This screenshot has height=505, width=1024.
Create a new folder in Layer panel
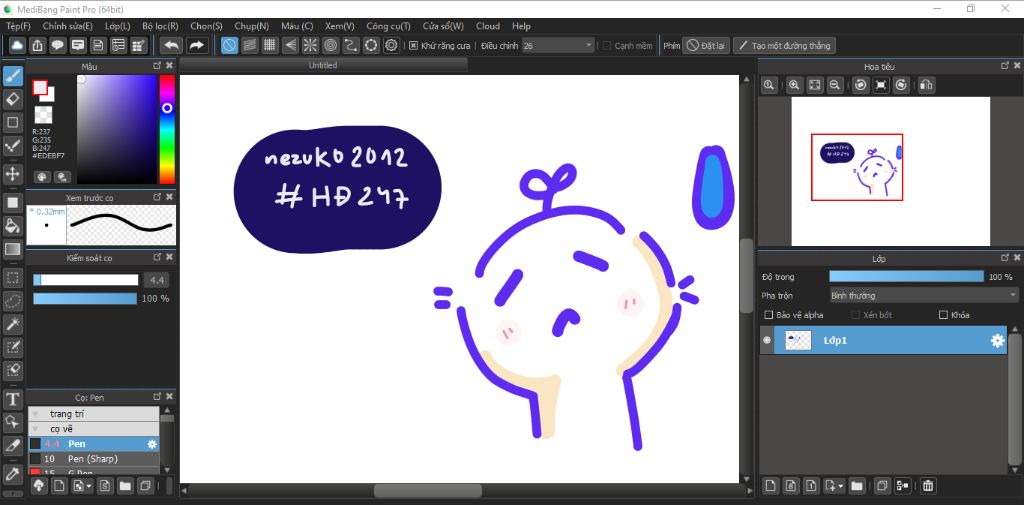(856, 485)
